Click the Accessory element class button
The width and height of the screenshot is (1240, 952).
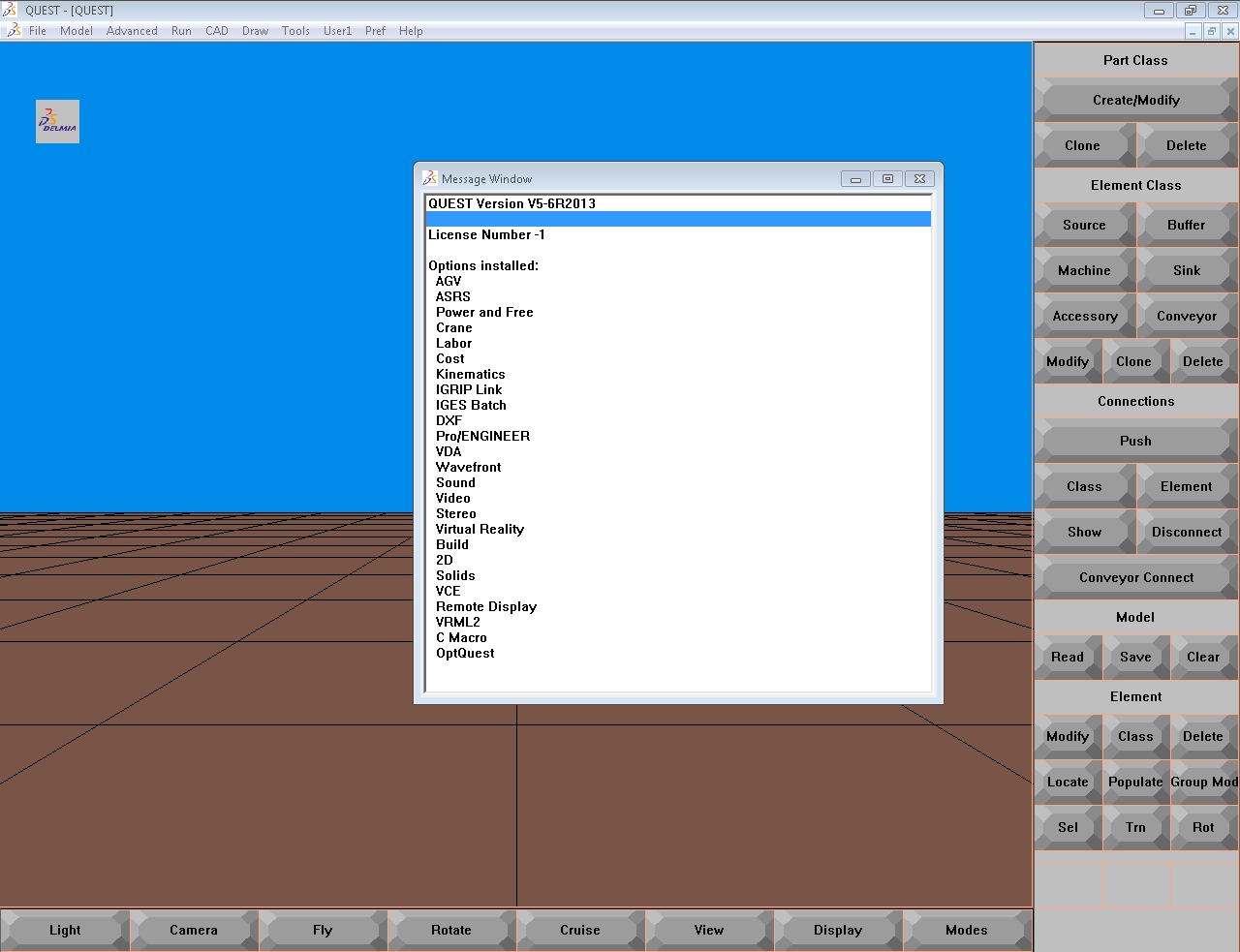[1085, 316]
